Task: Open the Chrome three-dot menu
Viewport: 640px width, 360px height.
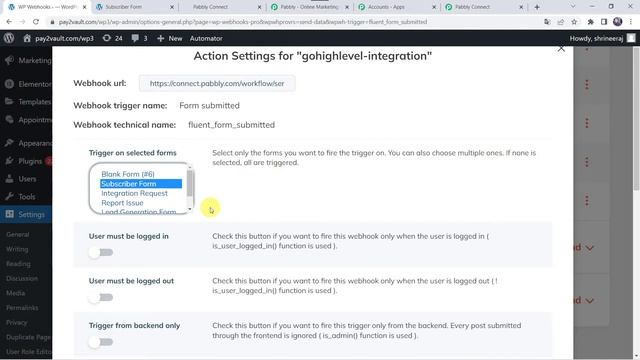Action: 631,22
